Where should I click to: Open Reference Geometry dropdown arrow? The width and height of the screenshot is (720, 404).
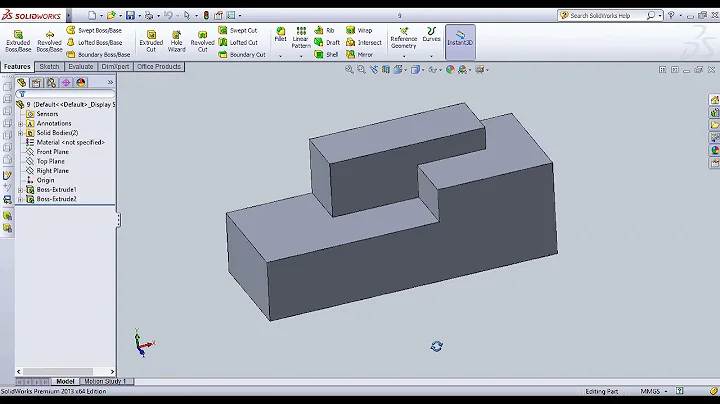point(404,56)
